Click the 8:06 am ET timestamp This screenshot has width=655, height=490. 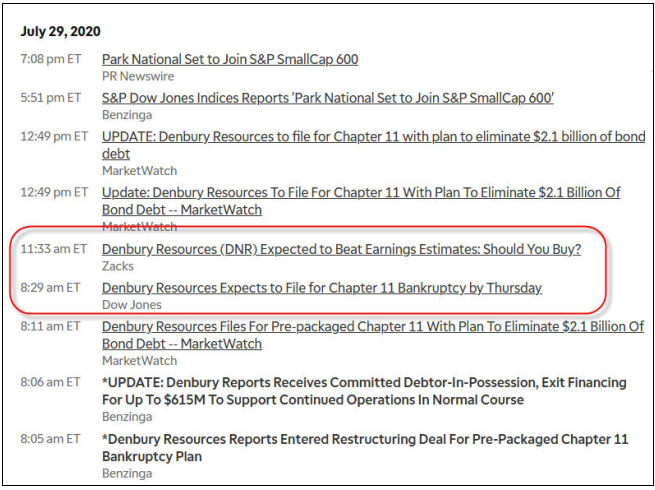[x=50, y=382]
